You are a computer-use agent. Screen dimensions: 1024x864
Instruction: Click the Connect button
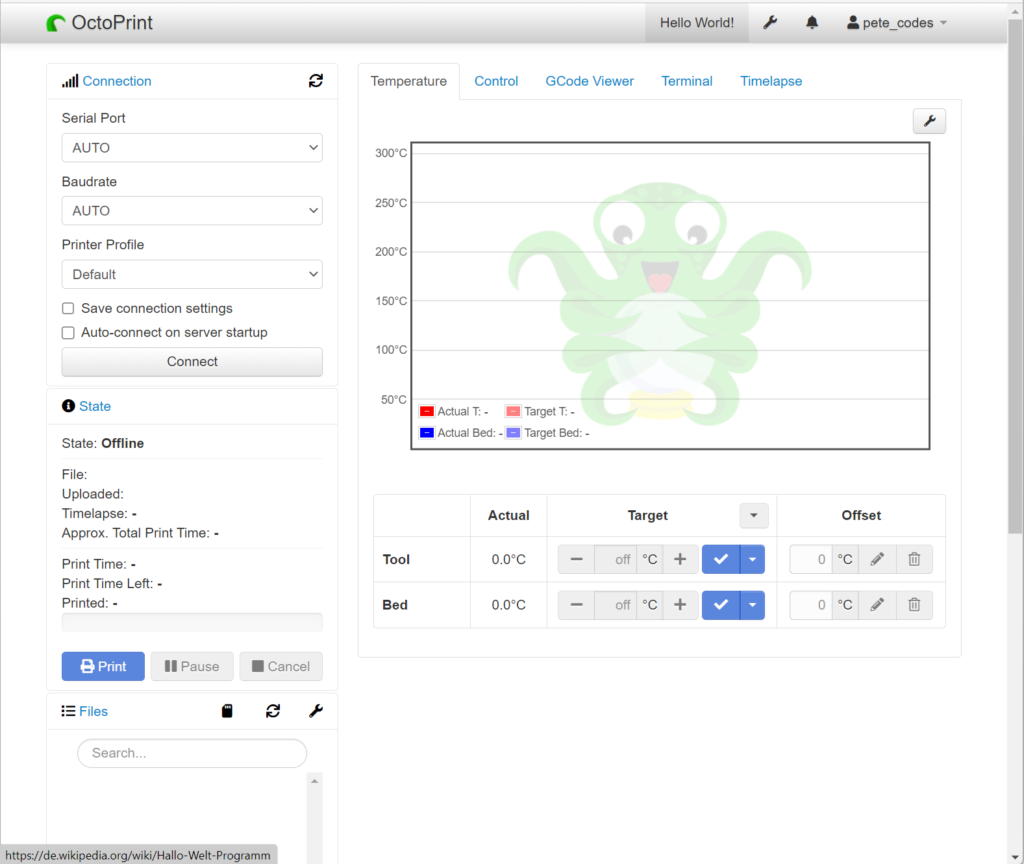(192, 362)
